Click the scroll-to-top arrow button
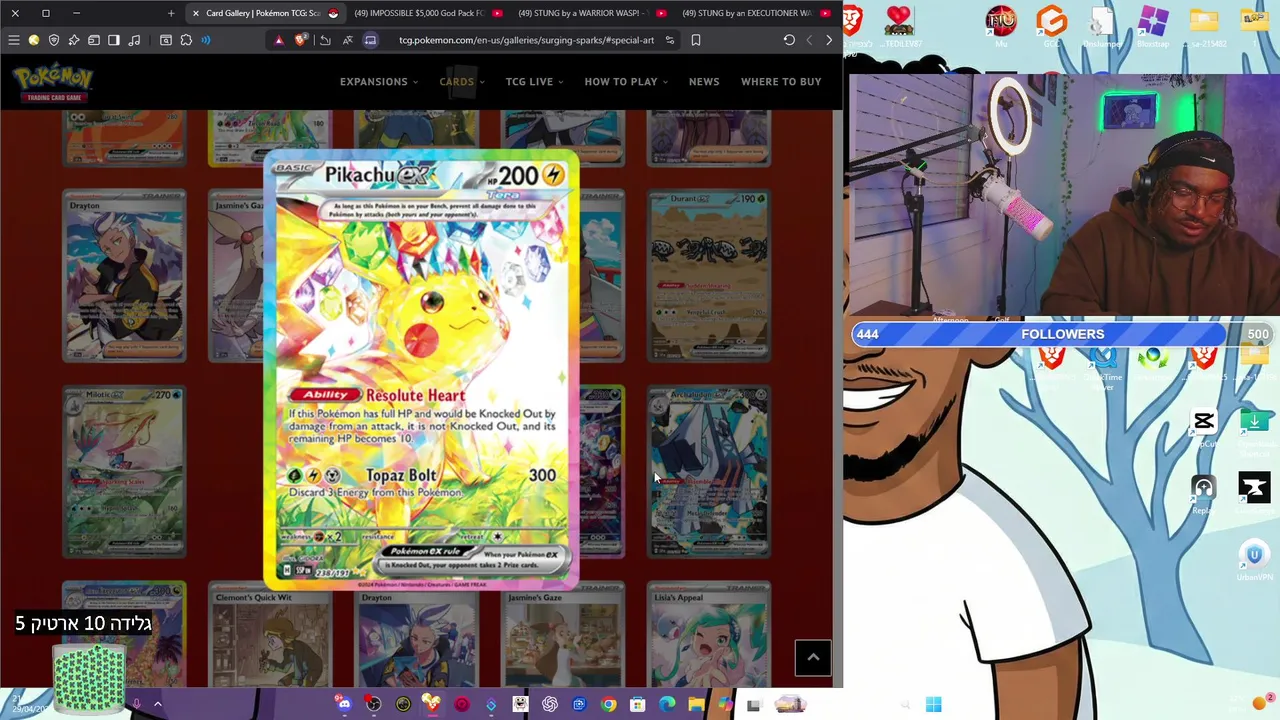The width and height of the screenshot is (1280, 720). point(813,657)
